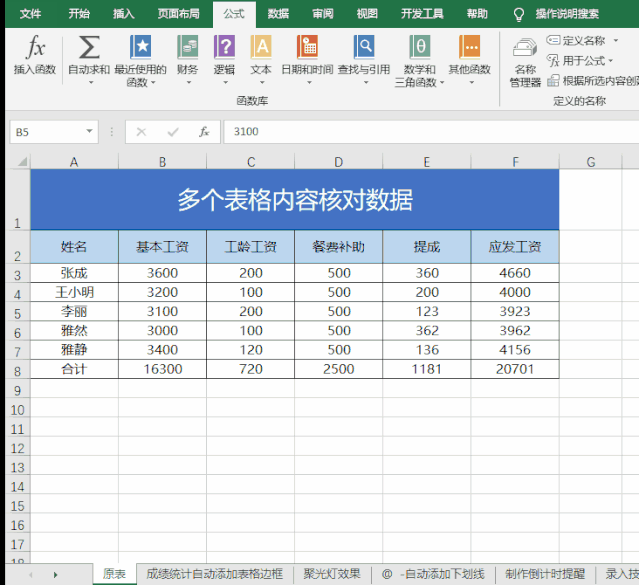Open Math and Trig (数学和三角函数) icon

pos(419,47)
